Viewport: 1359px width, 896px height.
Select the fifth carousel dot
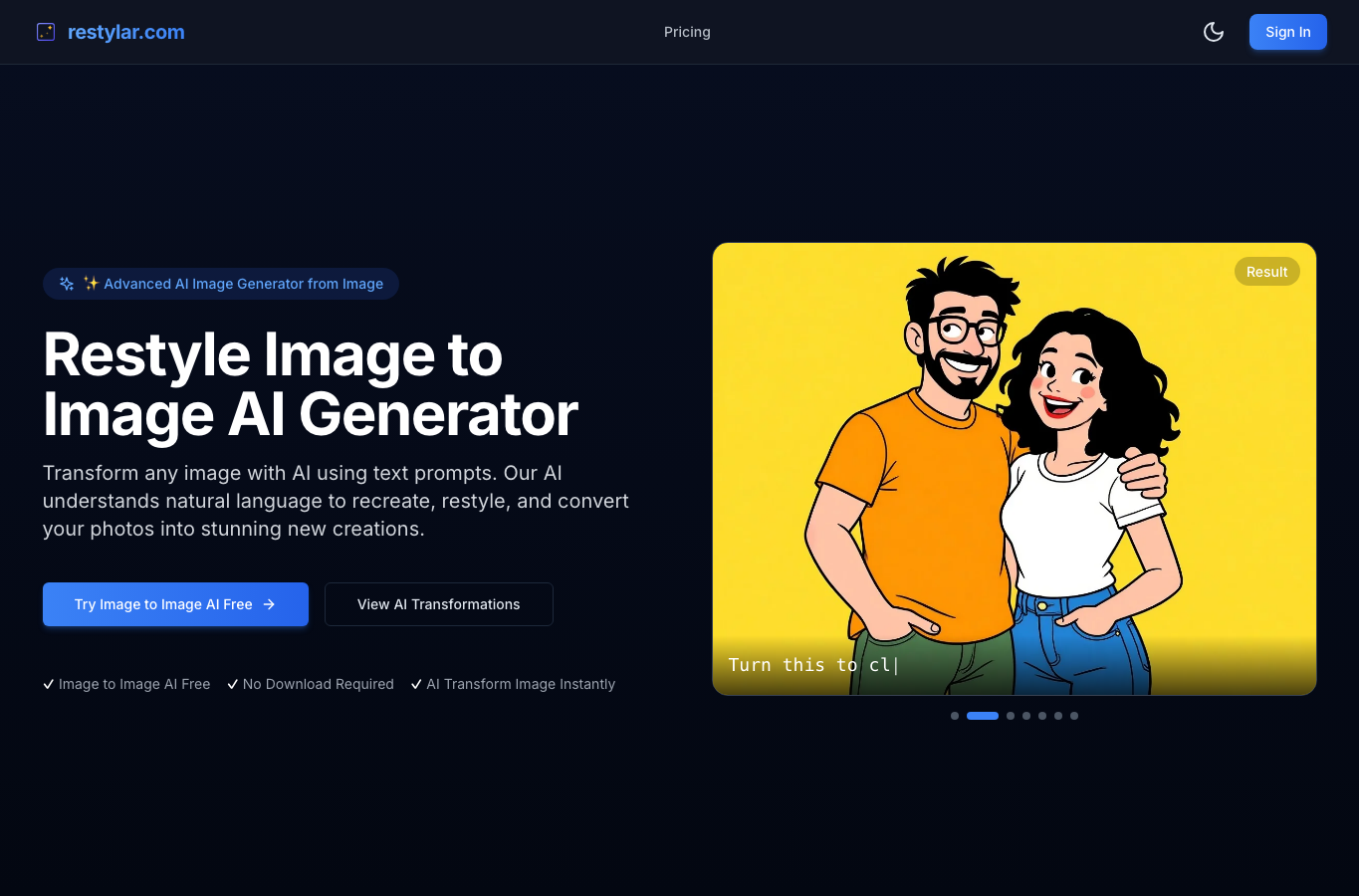click(x=1042, y=716)
